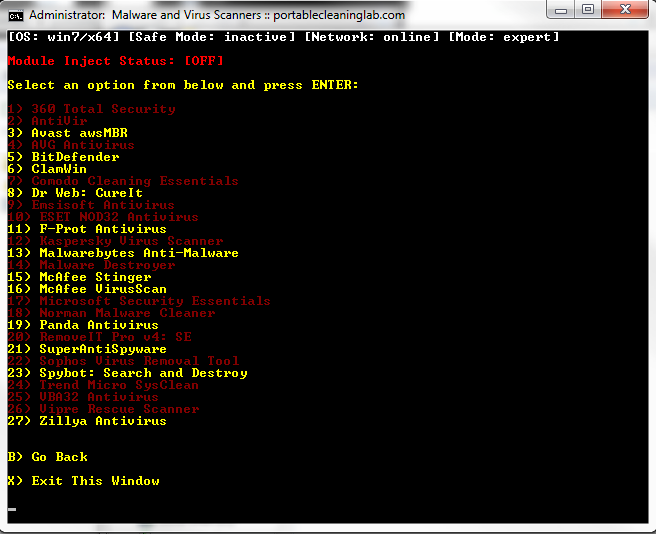This screenshot has height=534, width=656.
Task: Select option 9) Emsisoft Antivirus
Action: pyautogui.click(x=91, y=205)
